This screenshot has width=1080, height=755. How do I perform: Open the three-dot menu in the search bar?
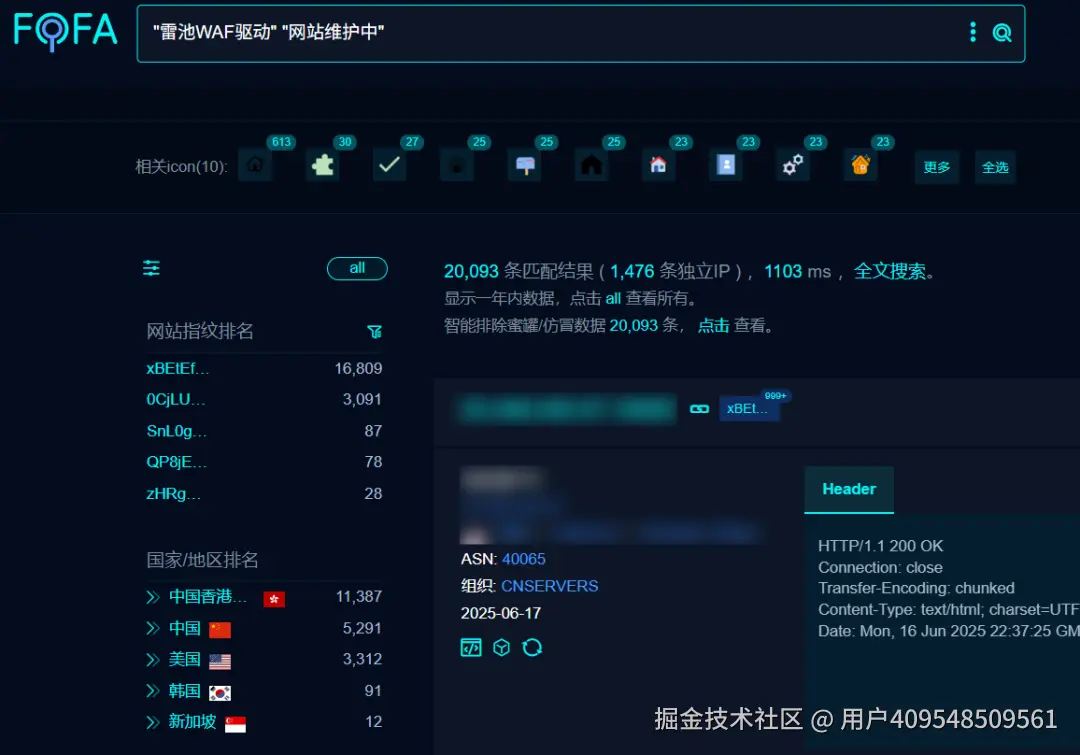[972, 32]
